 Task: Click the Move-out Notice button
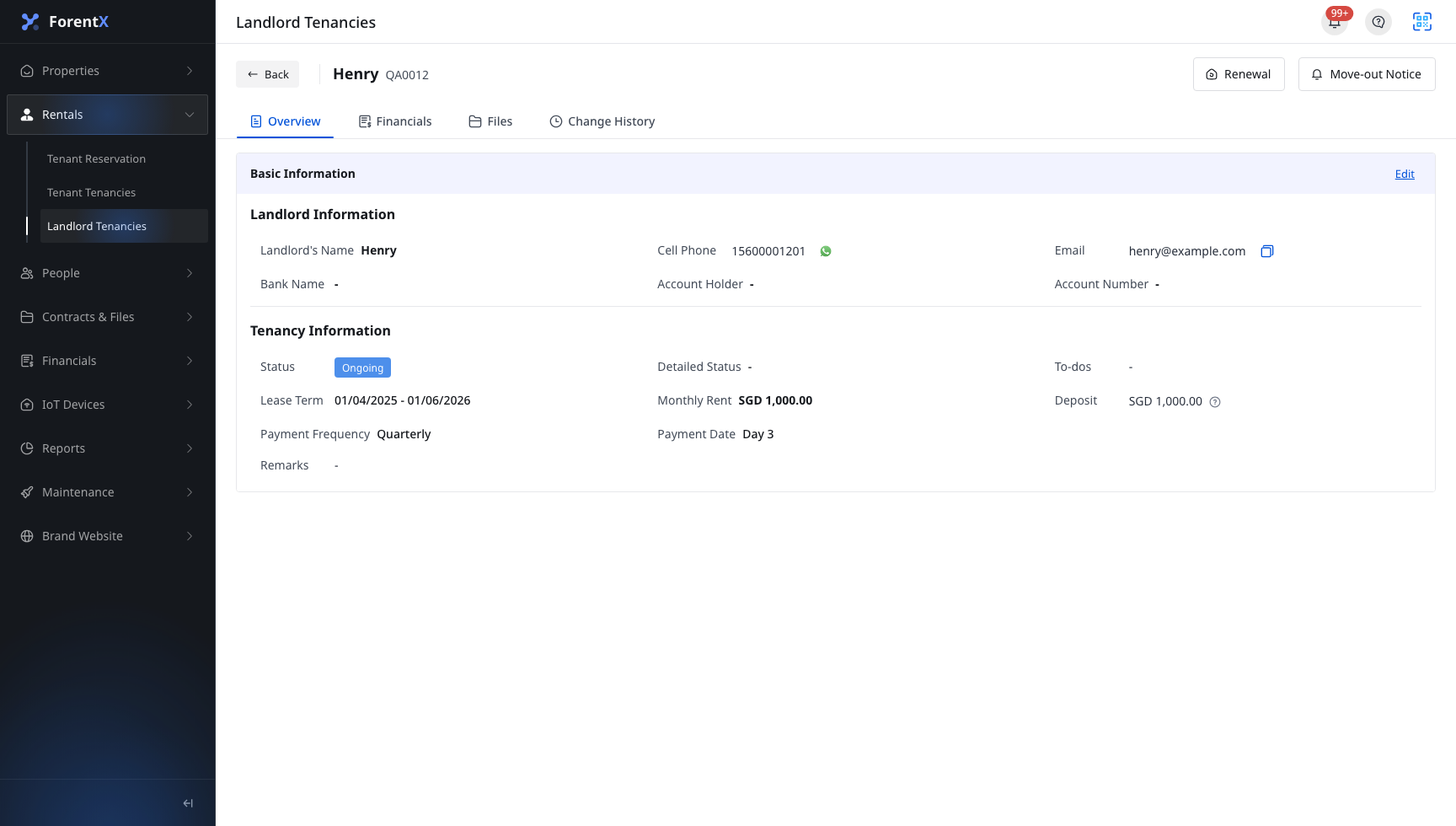1367,74
